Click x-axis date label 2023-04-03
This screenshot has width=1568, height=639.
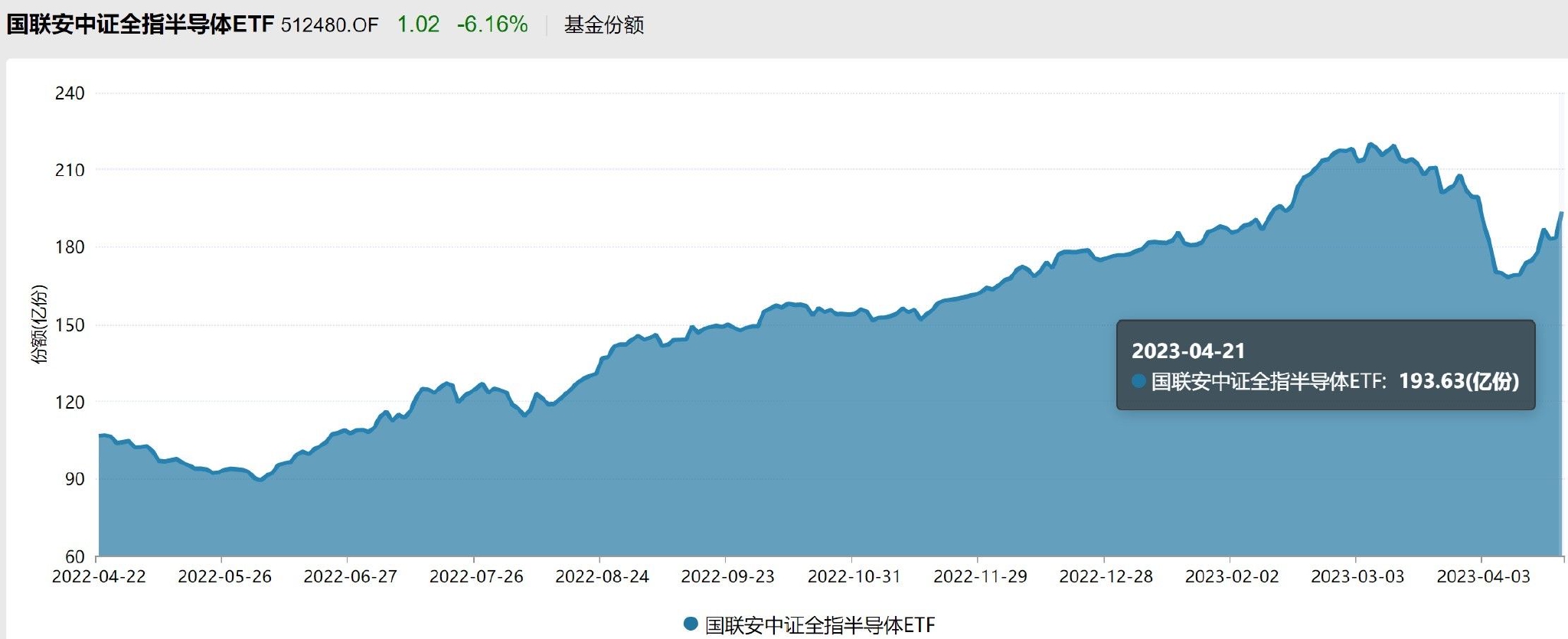tap(1483, 577)
